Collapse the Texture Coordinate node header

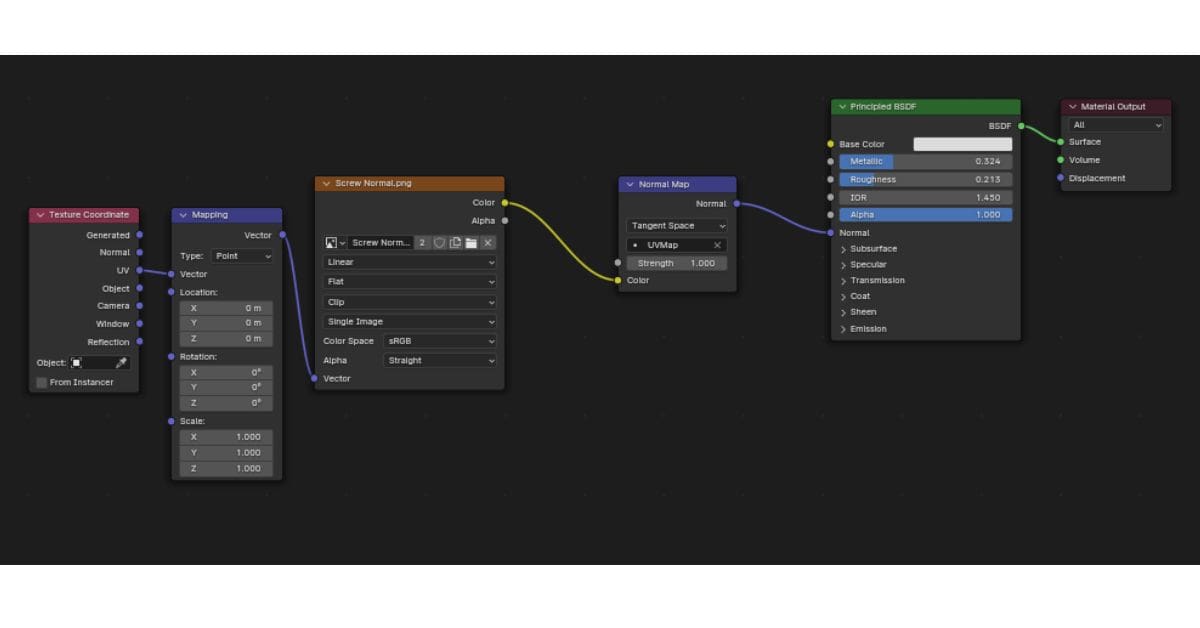pos(39,214)
